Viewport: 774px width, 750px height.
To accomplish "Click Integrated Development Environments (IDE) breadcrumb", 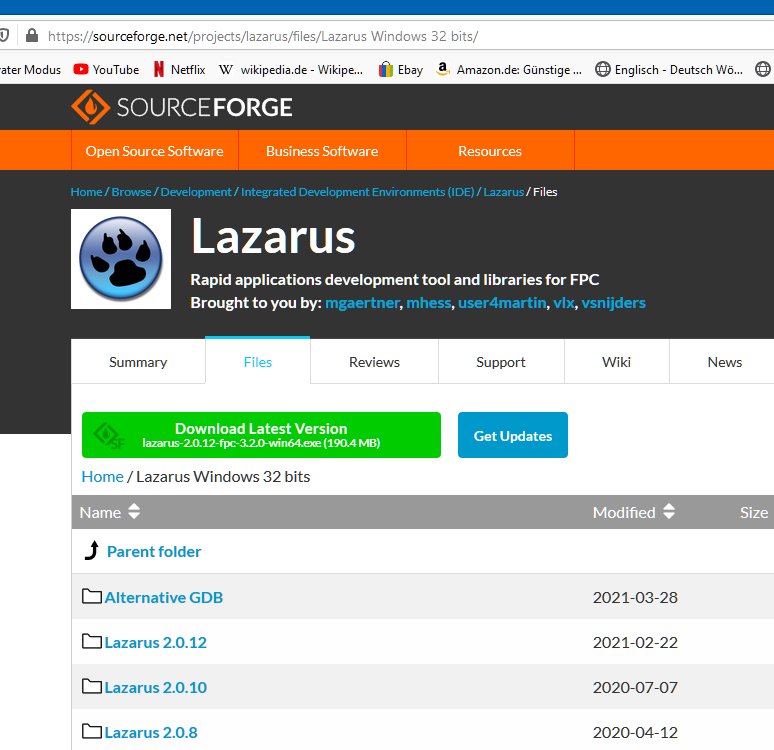I will click(x=357, y=192).
